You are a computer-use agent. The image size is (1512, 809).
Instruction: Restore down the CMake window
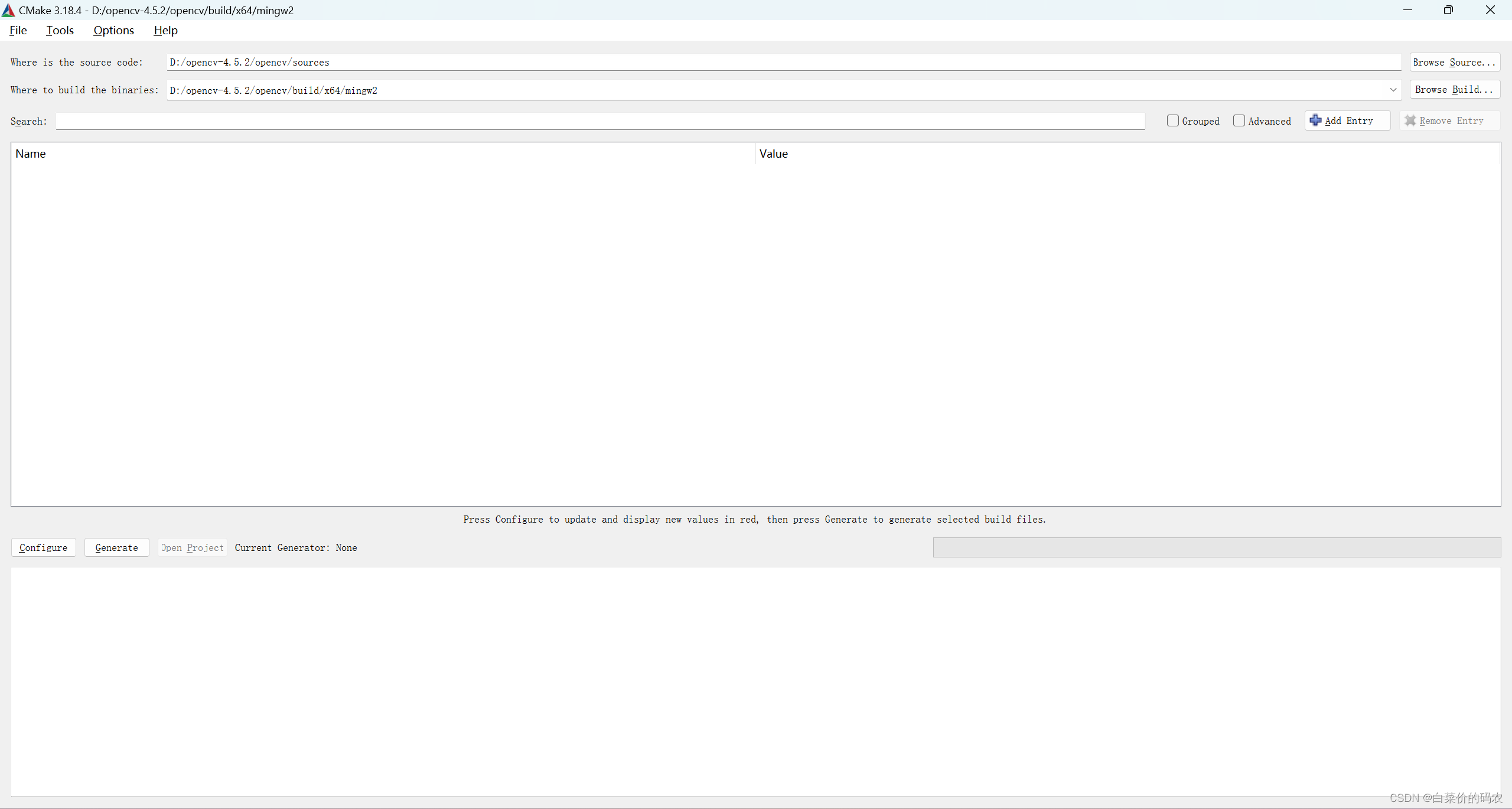click(1448, 10)
